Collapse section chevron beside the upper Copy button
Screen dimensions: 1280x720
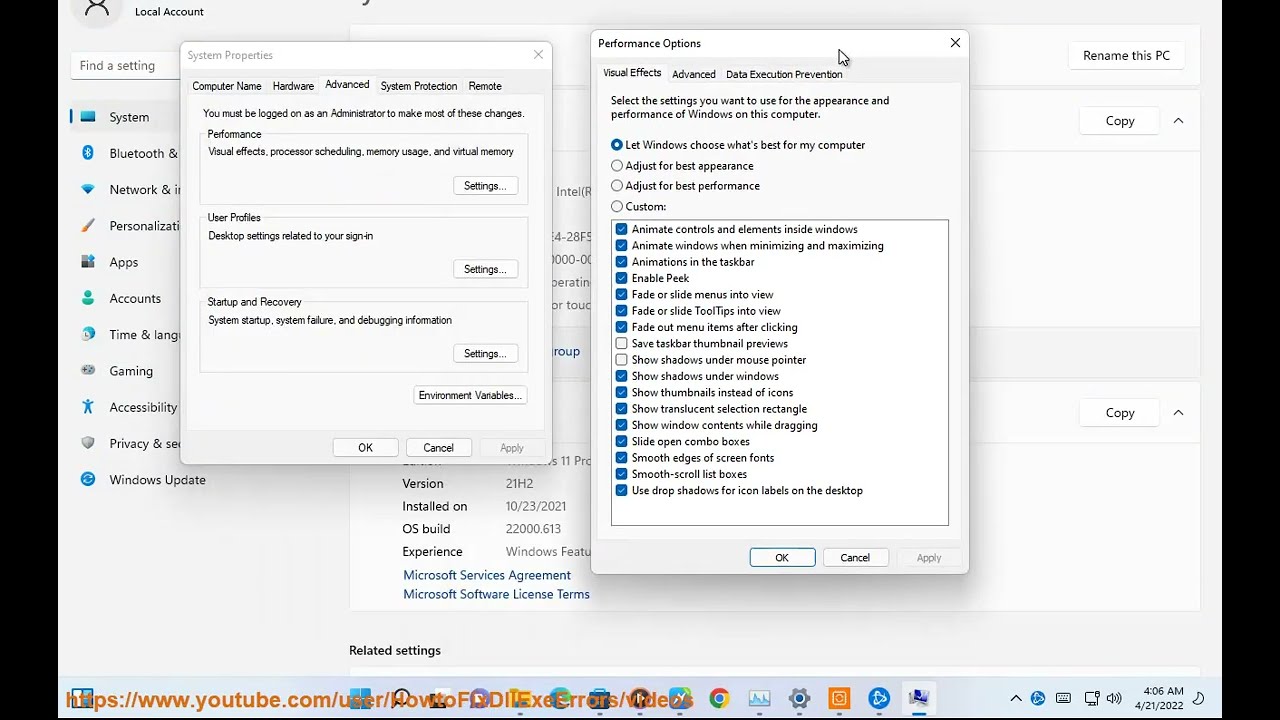[1178, 121]
